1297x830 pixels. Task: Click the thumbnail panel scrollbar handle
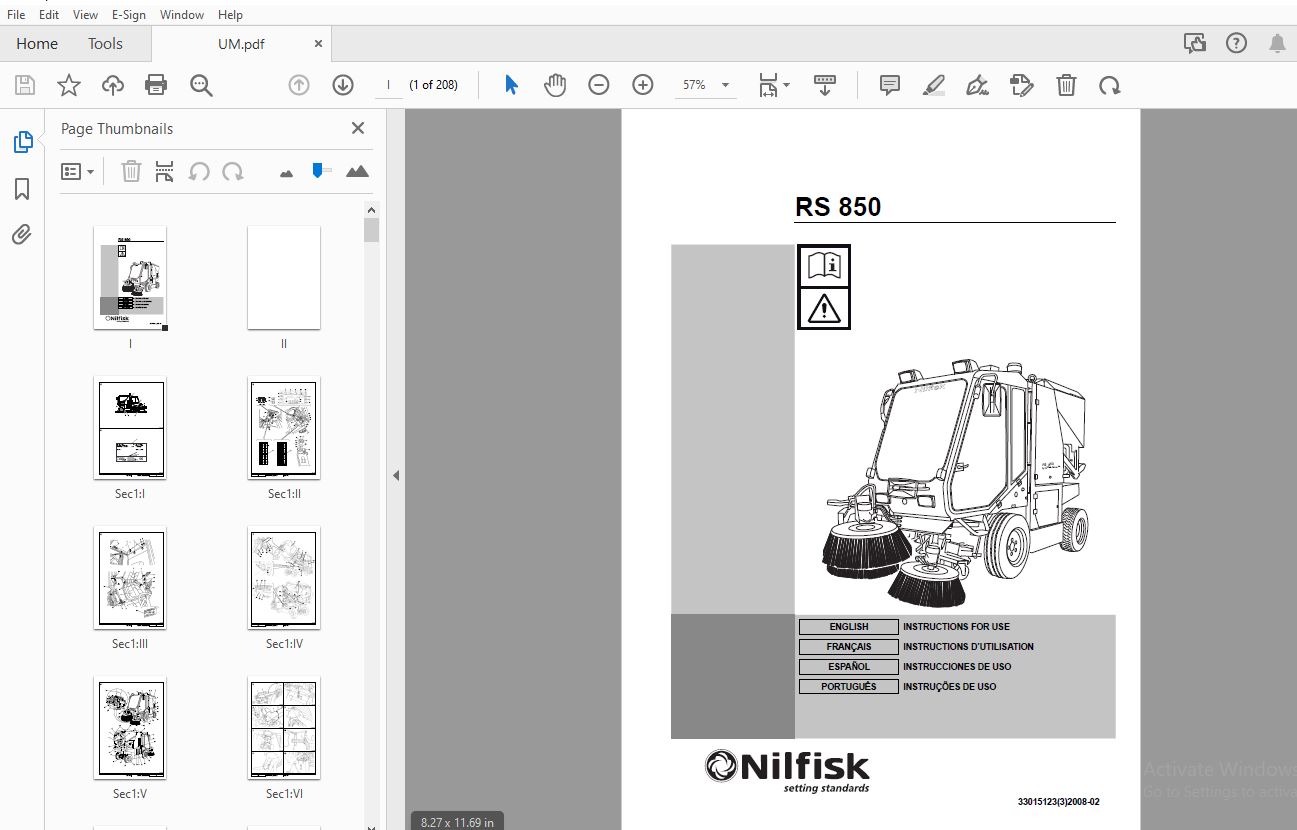pyautogui.click(x=371, y=231)
